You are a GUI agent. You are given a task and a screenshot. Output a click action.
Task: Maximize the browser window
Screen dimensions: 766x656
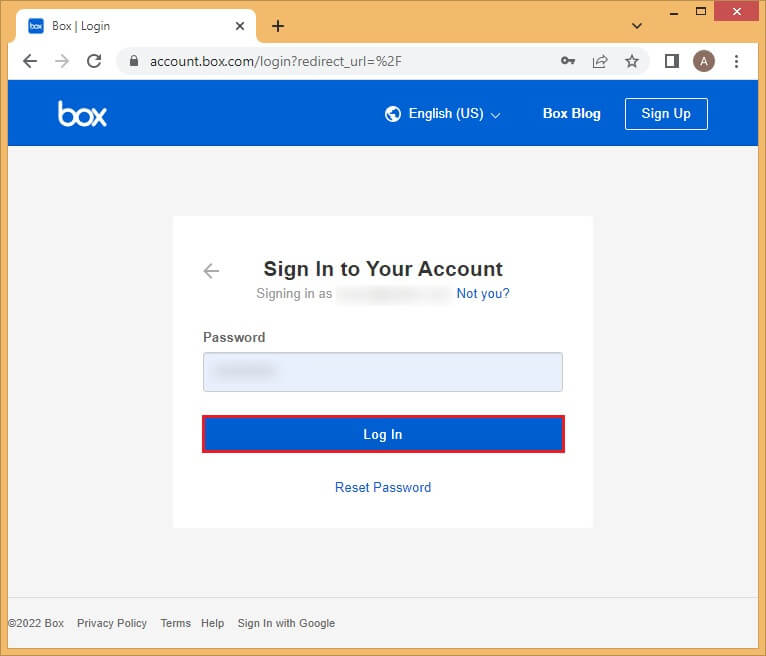(701, 11)
